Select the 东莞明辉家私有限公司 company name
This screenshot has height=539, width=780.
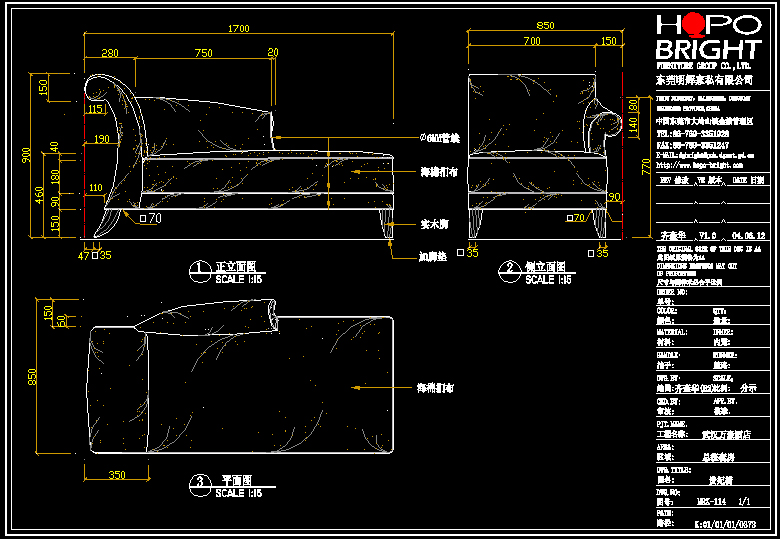[704, 80]
